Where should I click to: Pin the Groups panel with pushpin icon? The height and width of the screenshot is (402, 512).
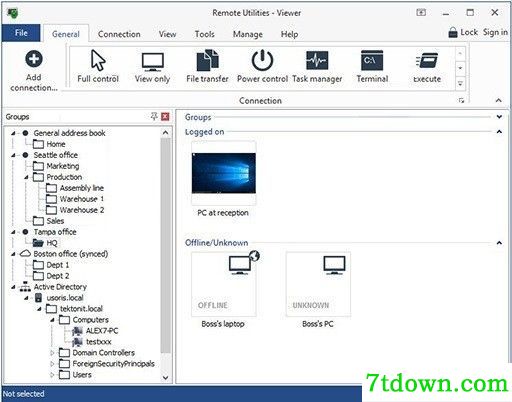tap(154, 116)
